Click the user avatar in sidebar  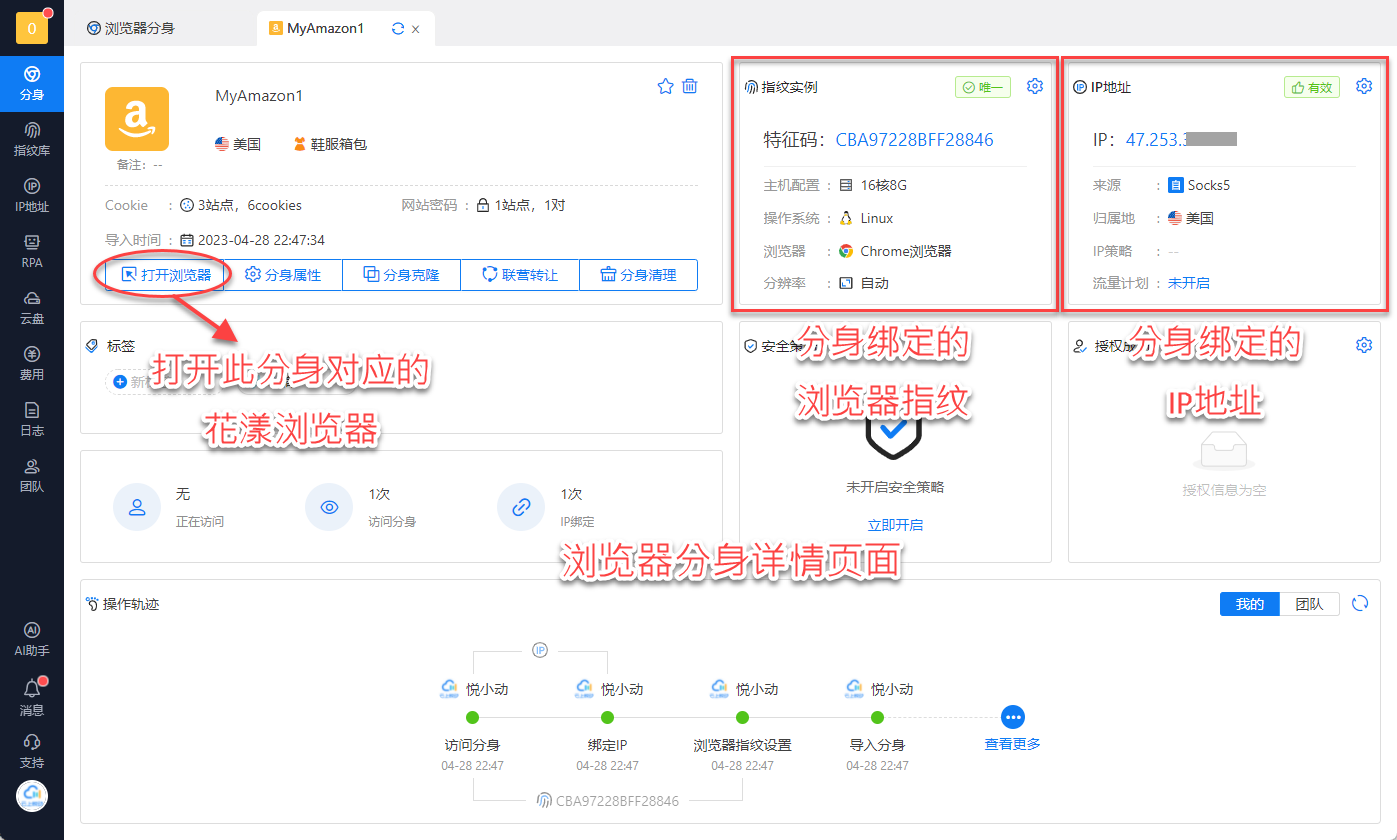click(x=32, y=796)
